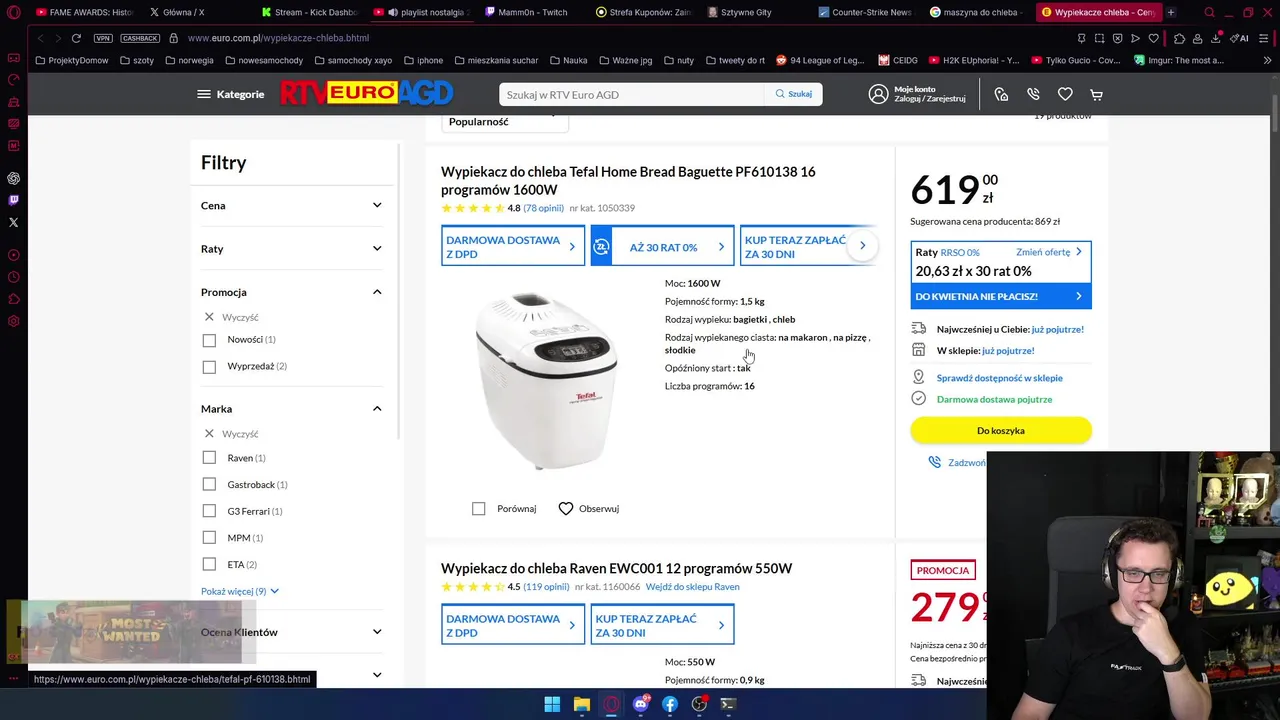Add page to Opera bookmarks heart
Screen dimensions: 1280x720
(x=1153, y=38)
